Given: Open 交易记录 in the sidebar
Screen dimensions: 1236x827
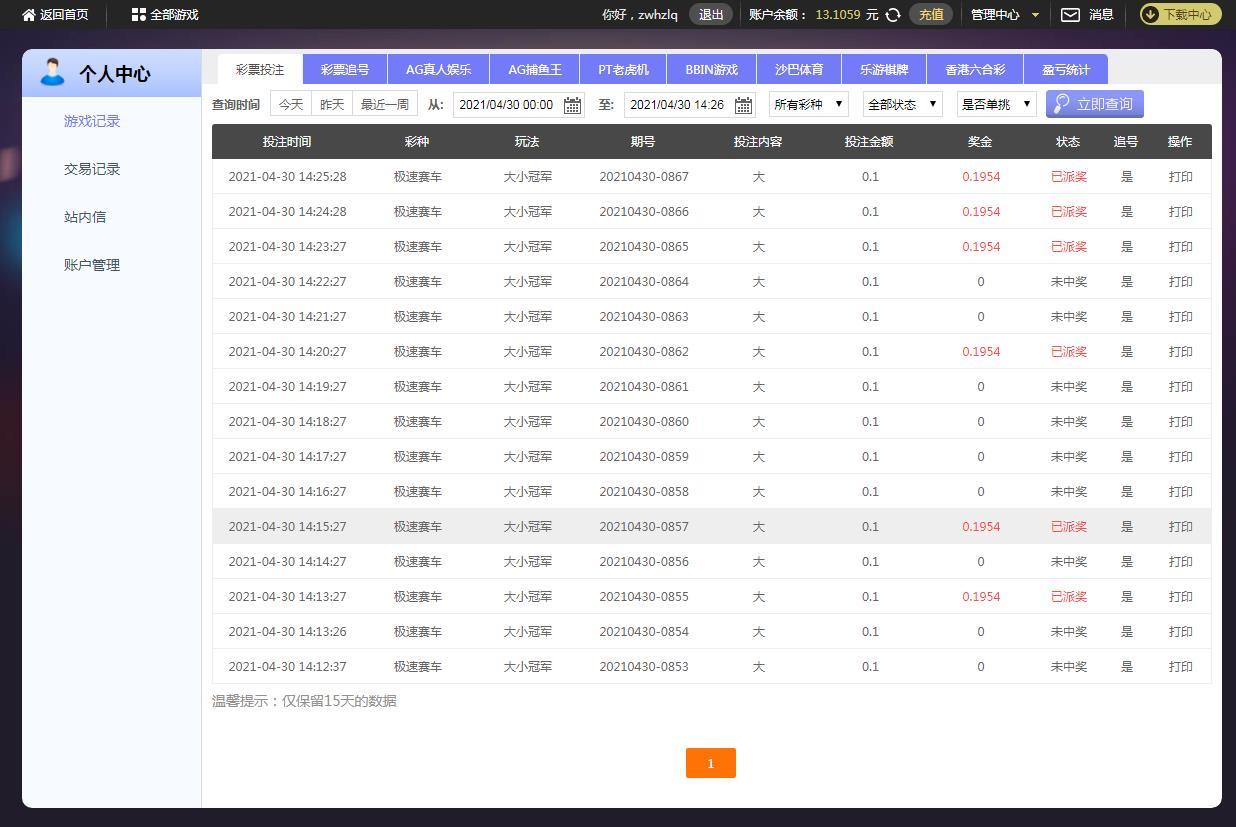Looking at the screenshot, I should click(92, 169).
